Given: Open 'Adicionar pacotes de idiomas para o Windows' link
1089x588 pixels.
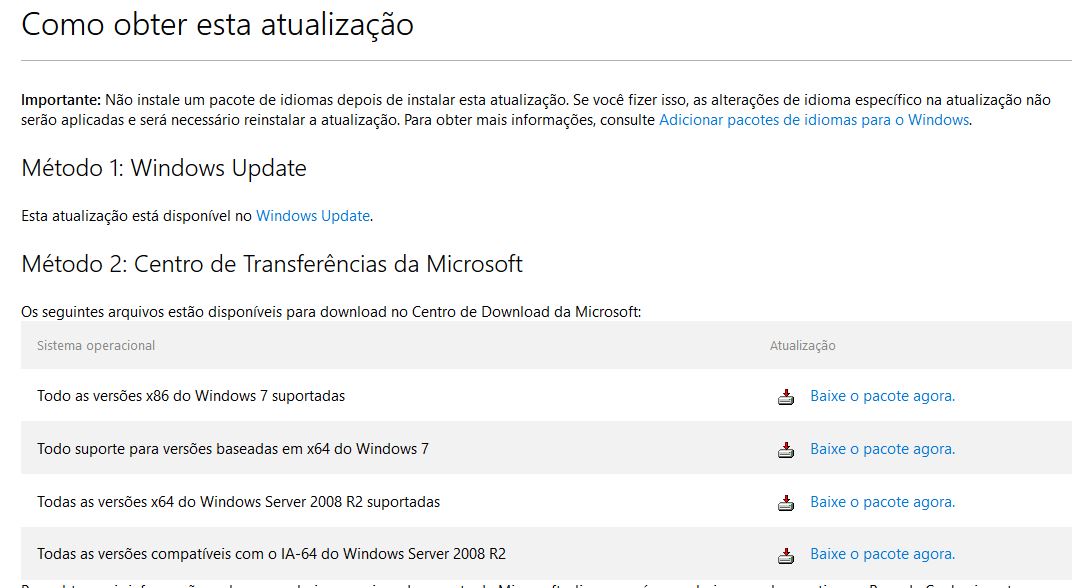Looking at the screenshot, I should 814,120.
